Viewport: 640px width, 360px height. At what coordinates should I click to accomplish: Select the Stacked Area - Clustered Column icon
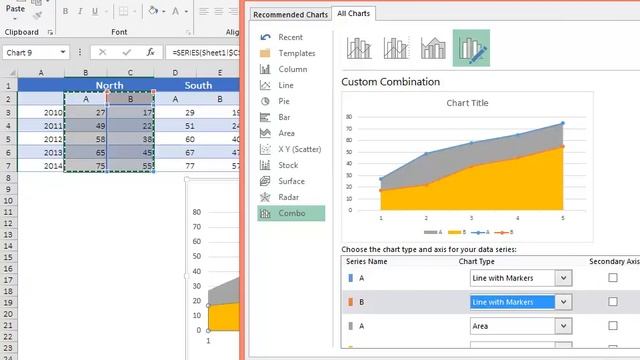tap(433, 48)
